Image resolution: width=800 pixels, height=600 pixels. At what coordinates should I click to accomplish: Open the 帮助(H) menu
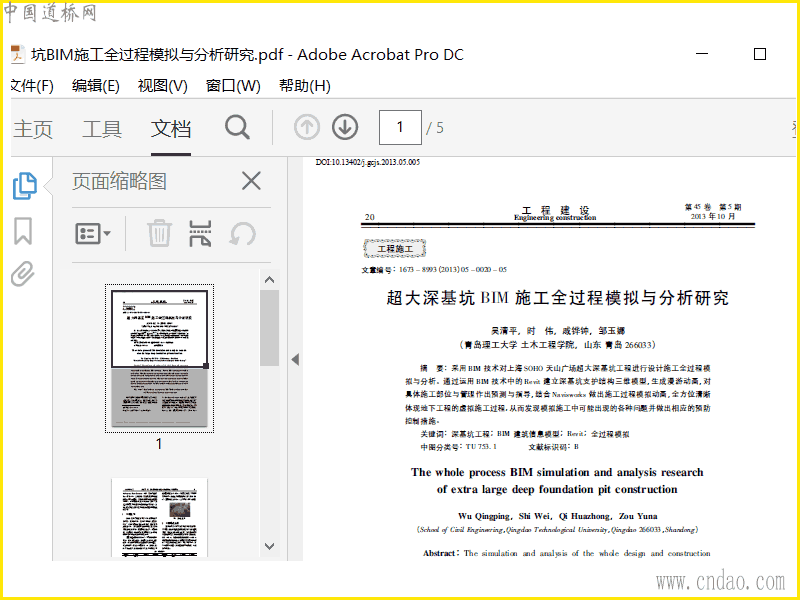pyautogui.click(x=305, y=86)
